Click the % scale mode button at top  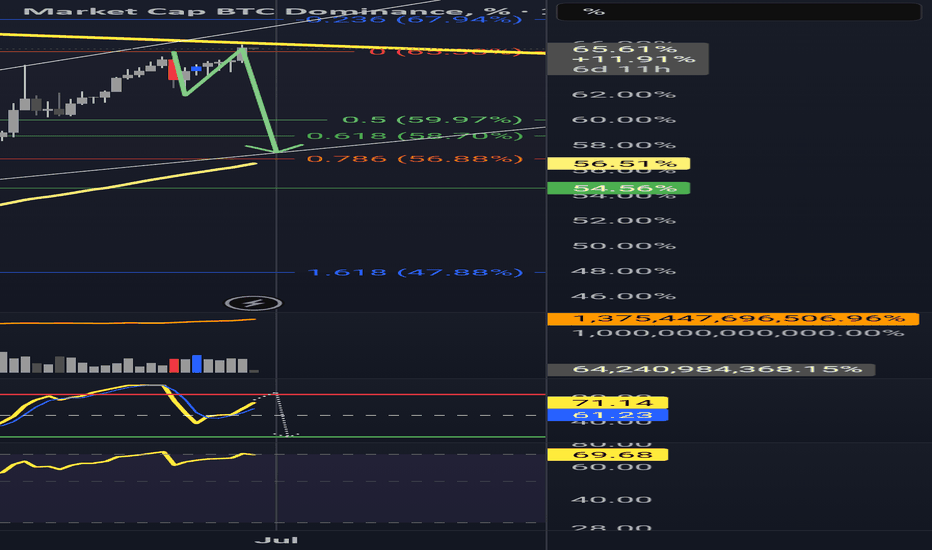(738, 11)
